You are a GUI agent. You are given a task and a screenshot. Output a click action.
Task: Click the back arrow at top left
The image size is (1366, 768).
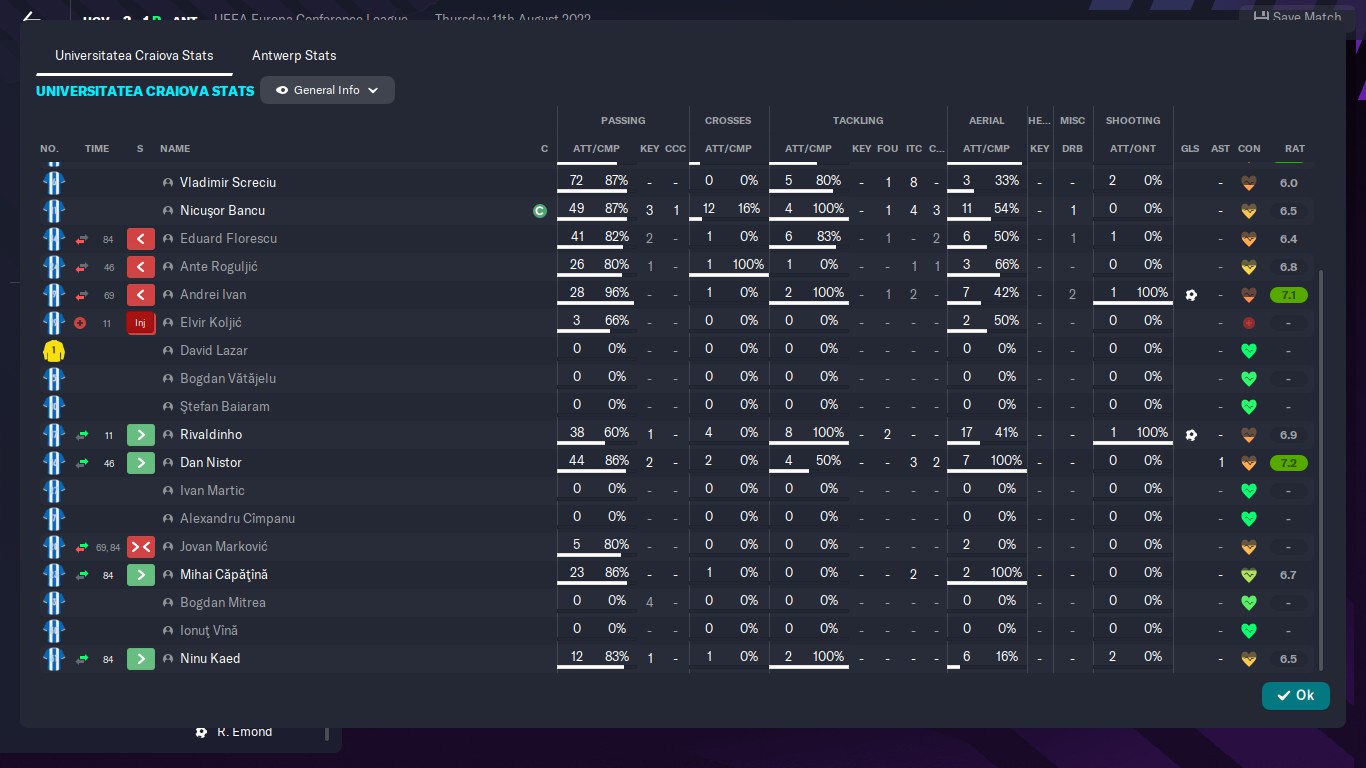(x=31, y=17)
